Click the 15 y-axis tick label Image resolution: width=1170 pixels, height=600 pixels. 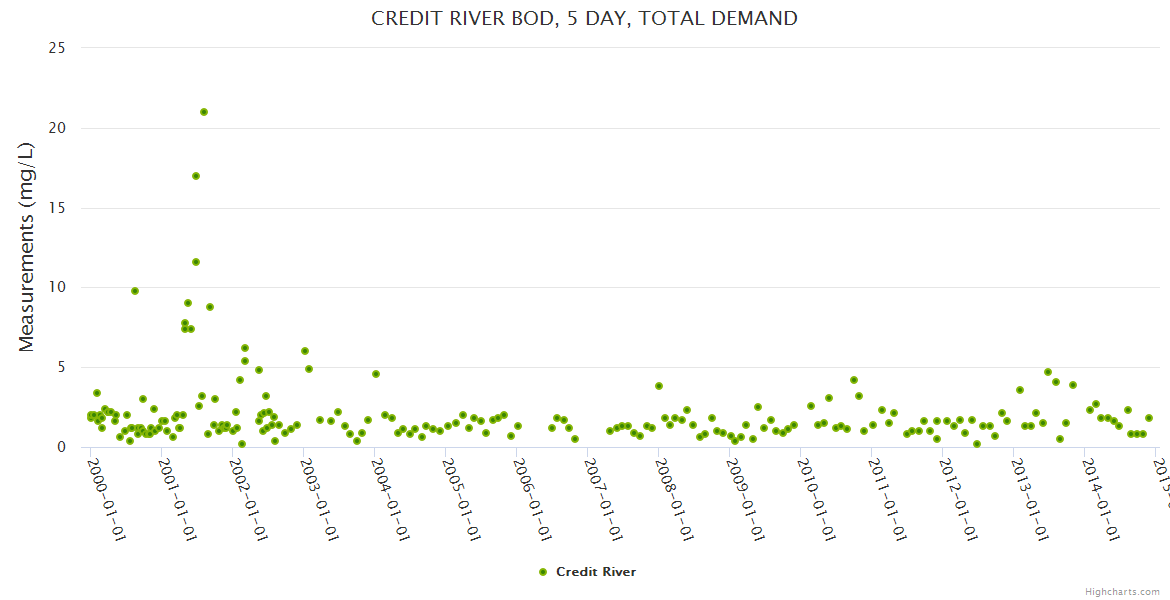pos(58,208)
